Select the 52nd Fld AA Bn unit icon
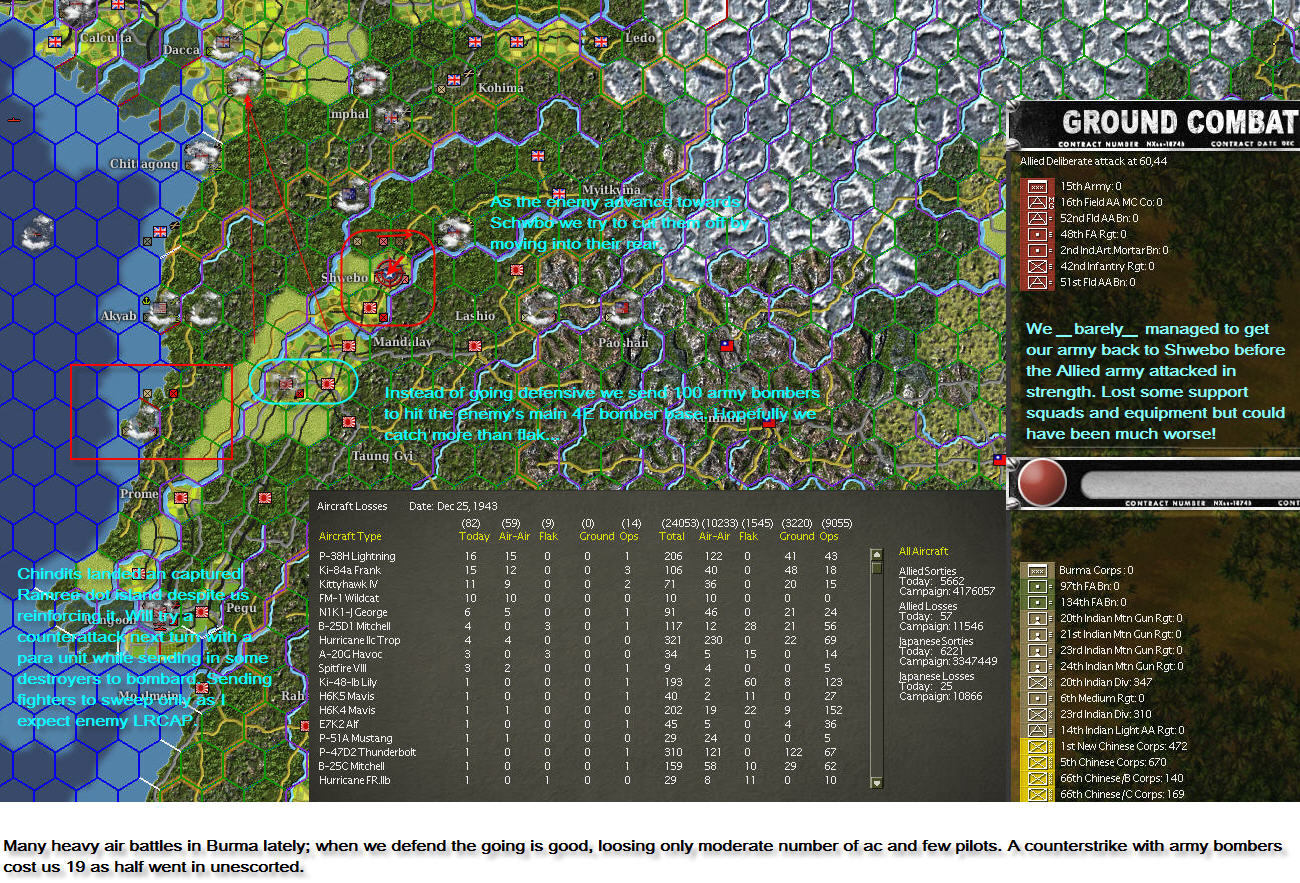Screen dimensions: 1300x883 pyautogui.click(x=1038, y=218)
